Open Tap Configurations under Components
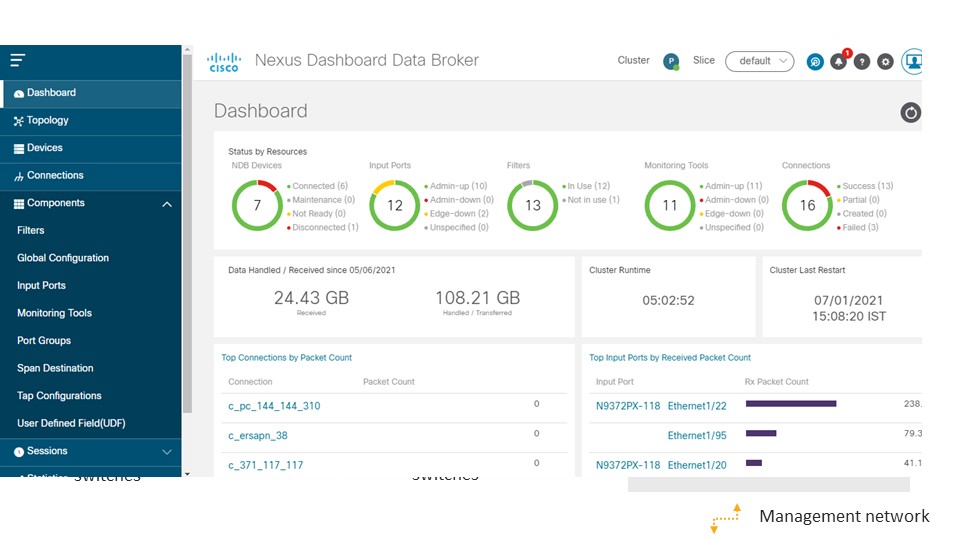 (59, 396)
